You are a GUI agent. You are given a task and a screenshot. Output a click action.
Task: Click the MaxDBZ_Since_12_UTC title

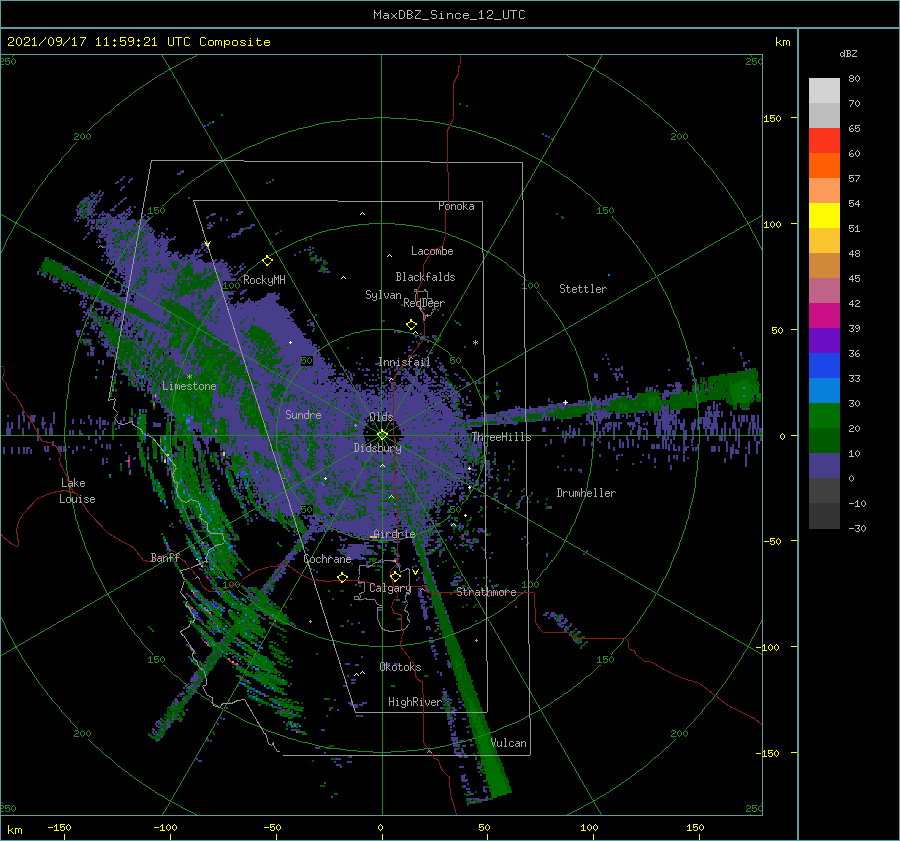click(449, 15)
